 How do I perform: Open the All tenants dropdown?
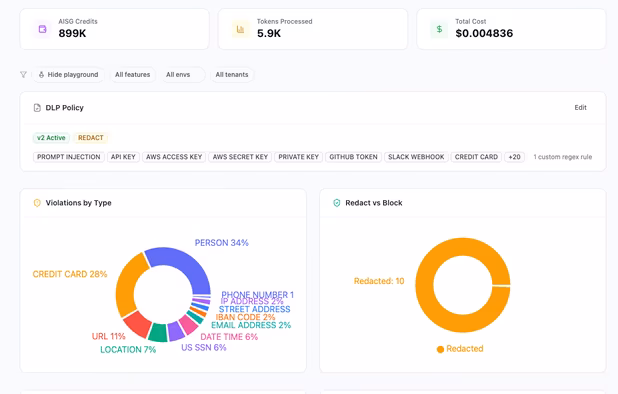pos(232,74)
